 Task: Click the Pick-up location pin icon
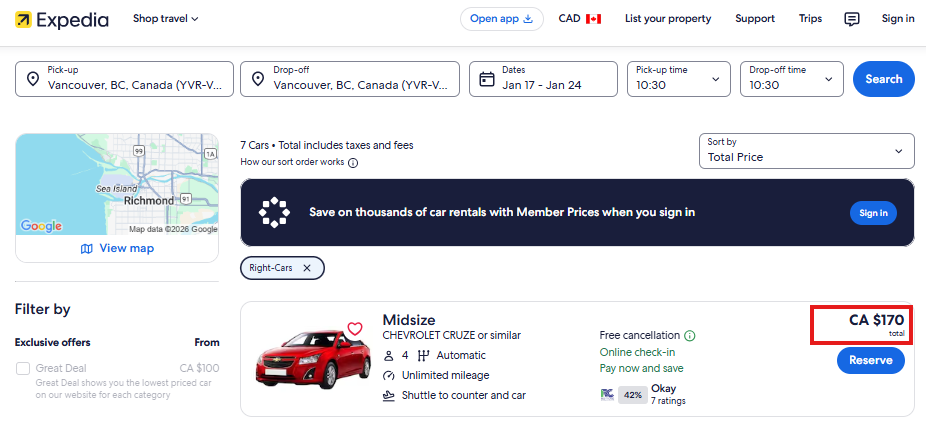(32, 79)
